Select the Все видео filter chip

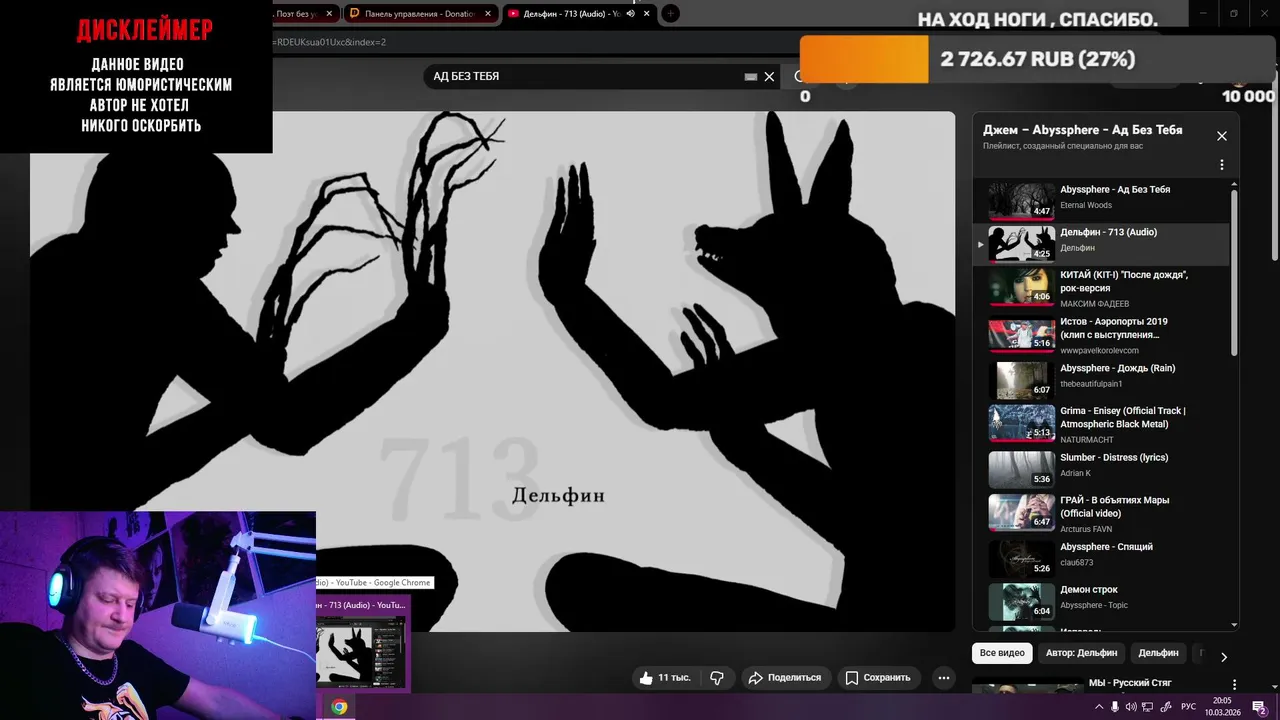(1002, 653)
